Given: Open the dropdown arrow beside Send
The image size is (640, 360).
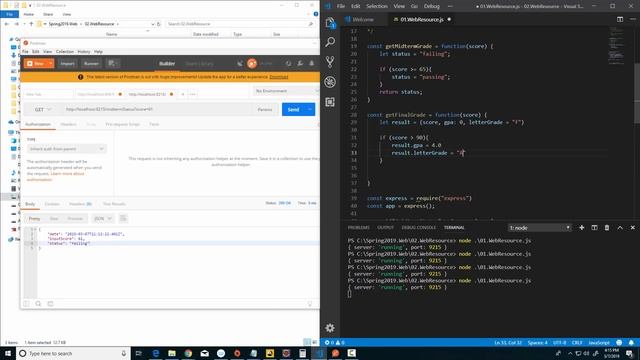Looking at the screenshot, I should 310,109.
